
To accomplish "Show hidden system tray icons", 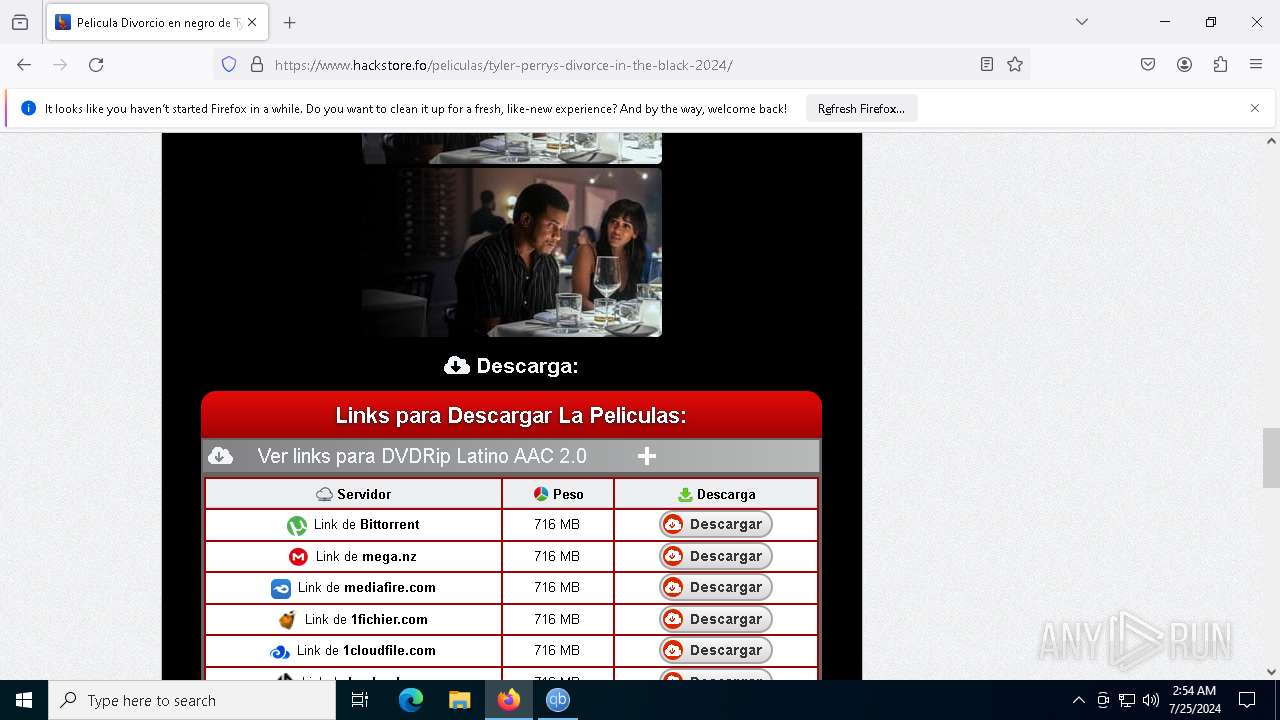I will [1078, 700].
